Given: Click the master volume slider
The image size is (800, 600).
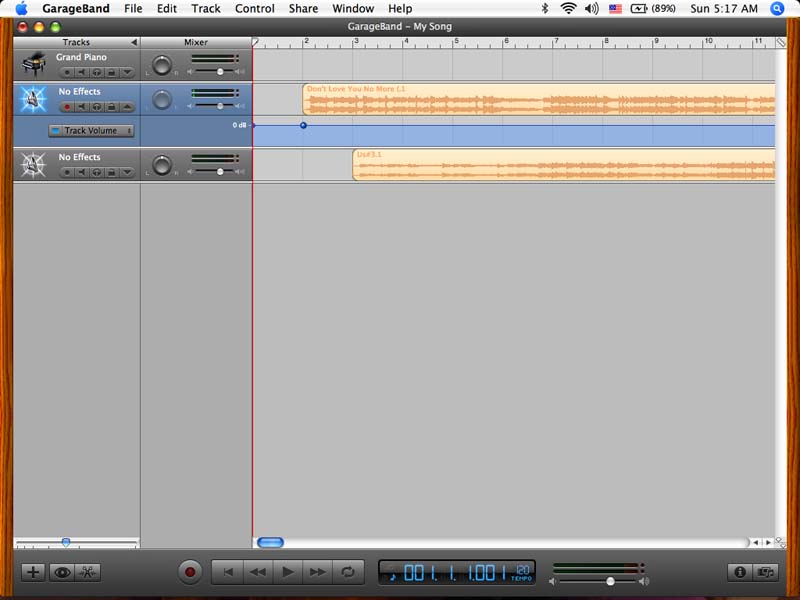Looking at the screenshot, I should point(597,581).
